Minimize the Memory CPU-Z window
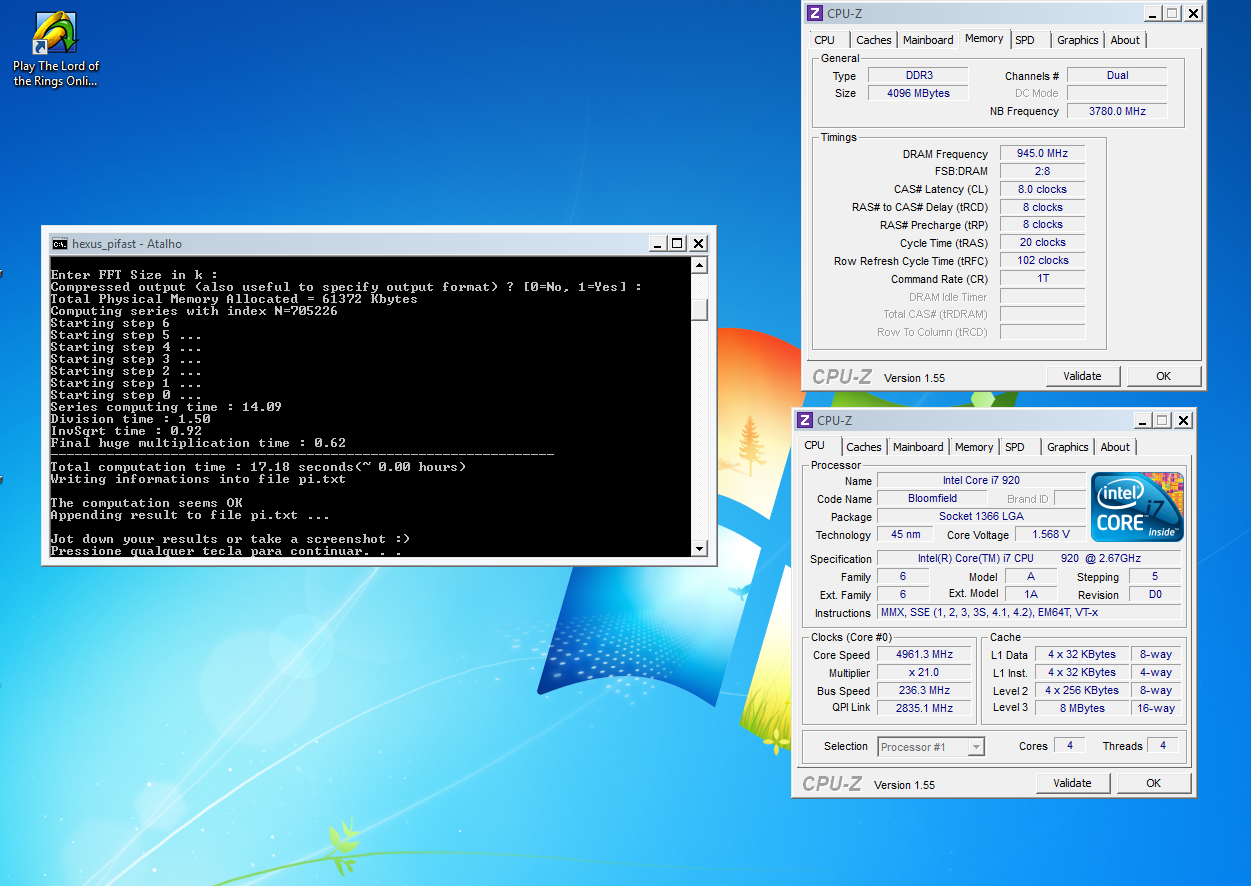This screenshot has width=1251, height=886. pos(1152,13)
